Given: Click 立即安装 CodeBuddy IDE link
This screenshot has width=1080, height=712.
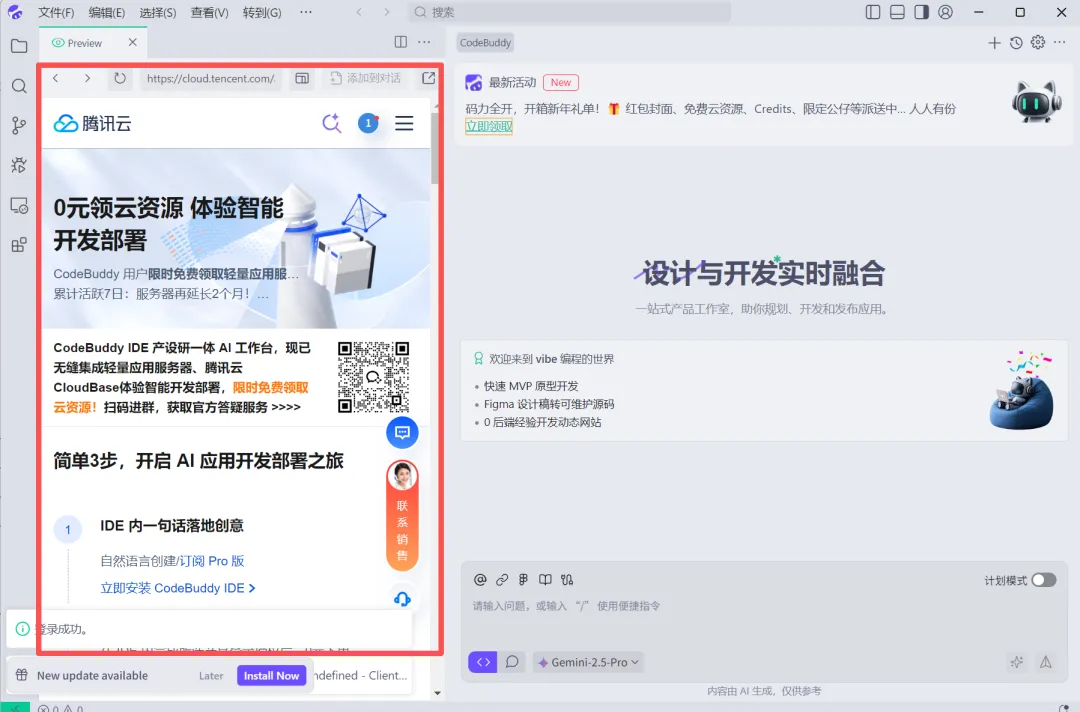Looking at the screenshot, I should [178, 588].
